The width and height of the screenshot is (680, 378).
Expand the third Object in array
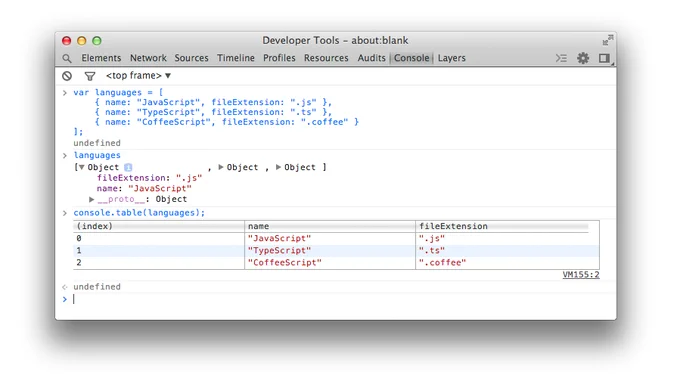(x=278, y=167)
